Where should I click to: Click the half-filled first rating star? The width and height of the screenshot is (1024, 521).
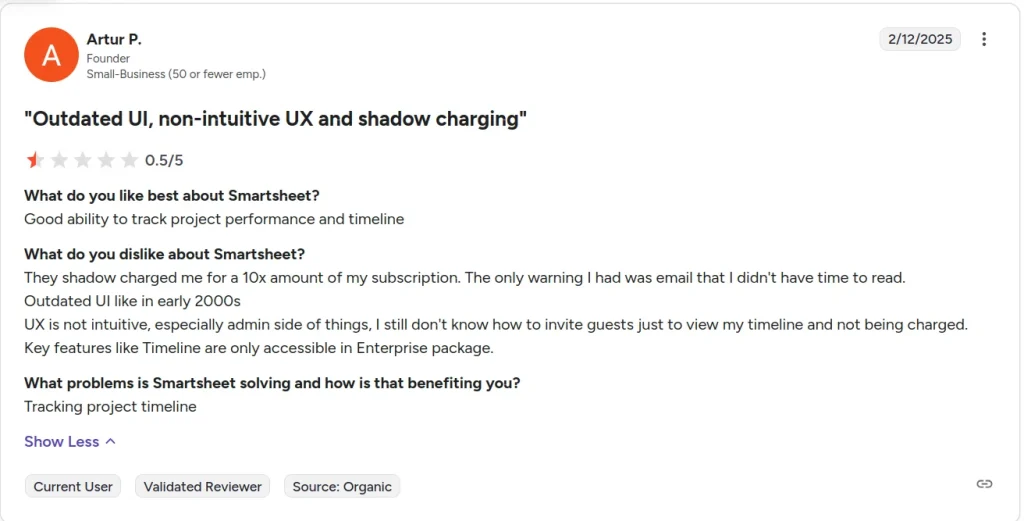pos(35,160)
